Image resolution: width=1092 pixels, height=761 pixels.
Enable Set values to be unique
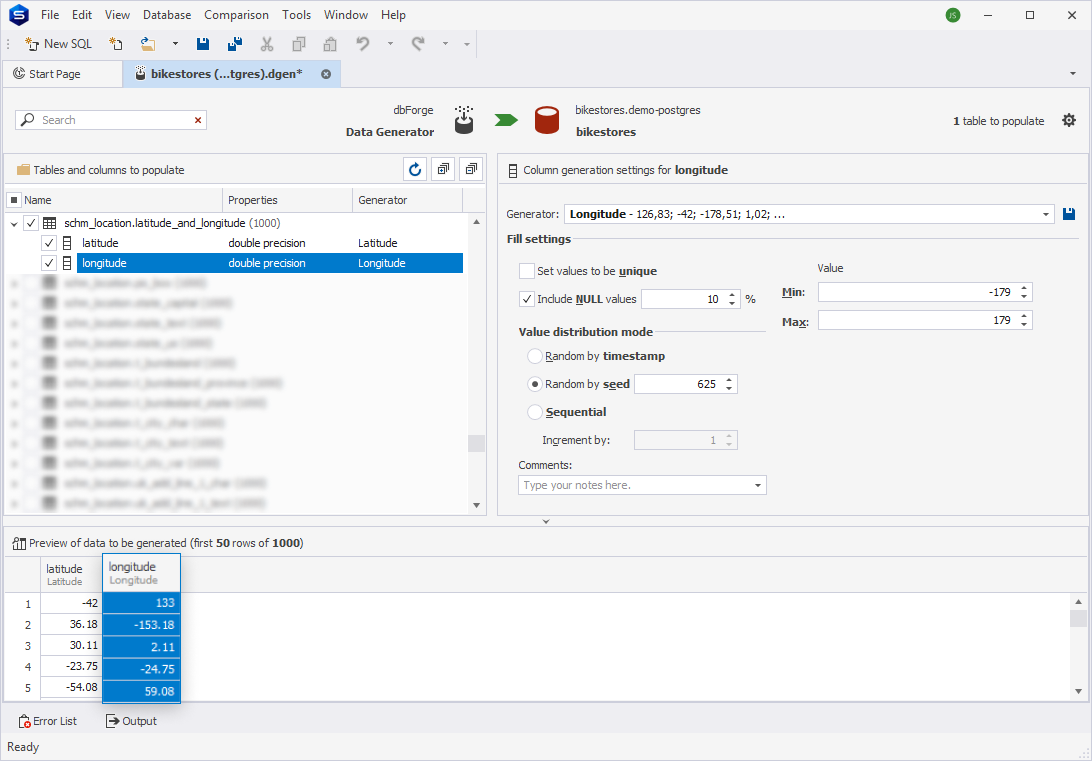526,271
